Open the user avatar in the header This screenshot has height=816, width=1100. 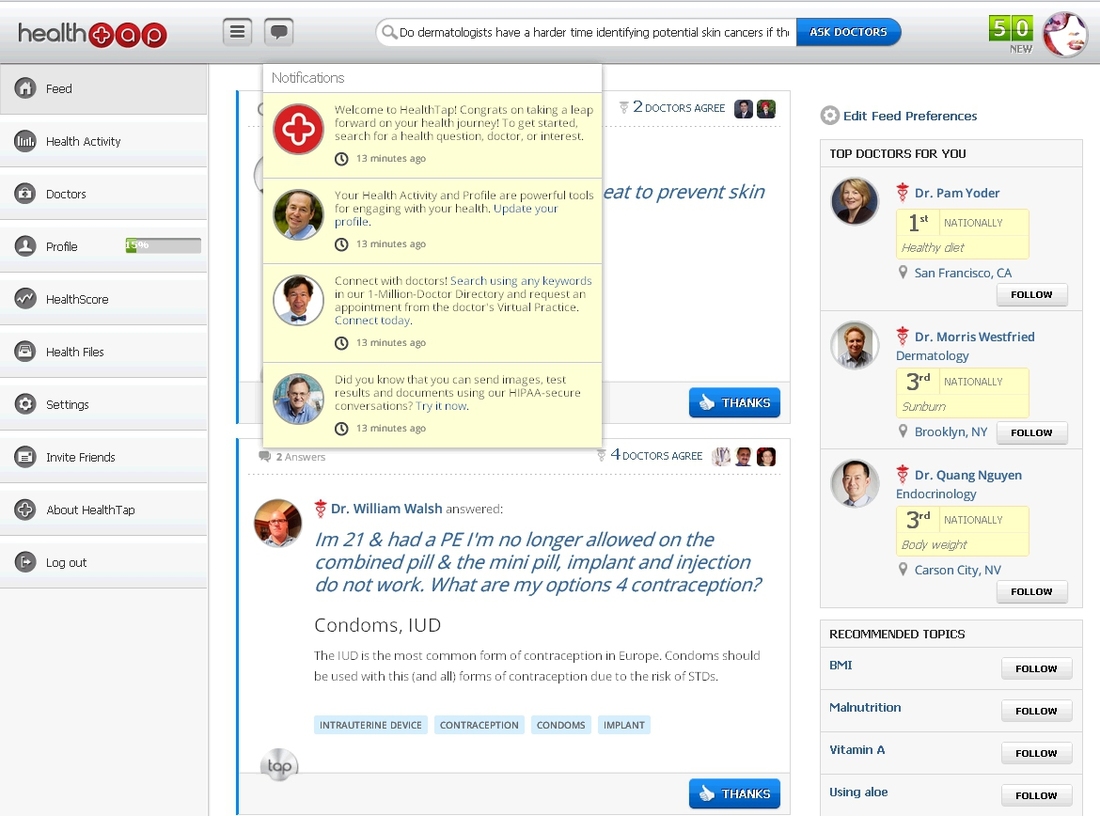[1064, 34]
